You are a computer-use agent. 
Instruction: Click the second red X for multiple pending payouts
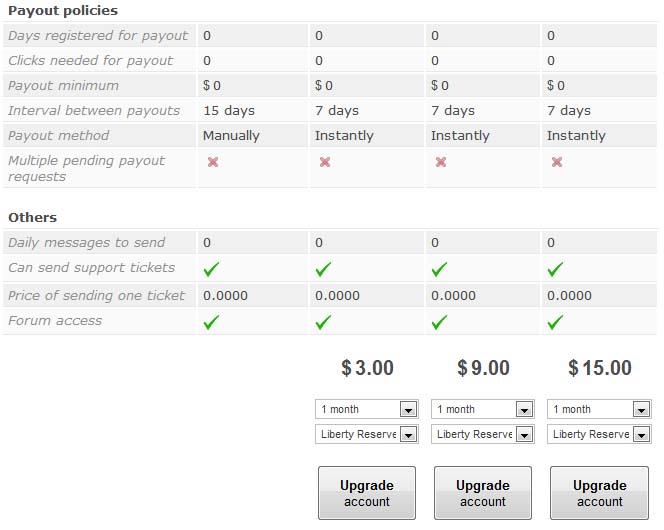[325, 162]
